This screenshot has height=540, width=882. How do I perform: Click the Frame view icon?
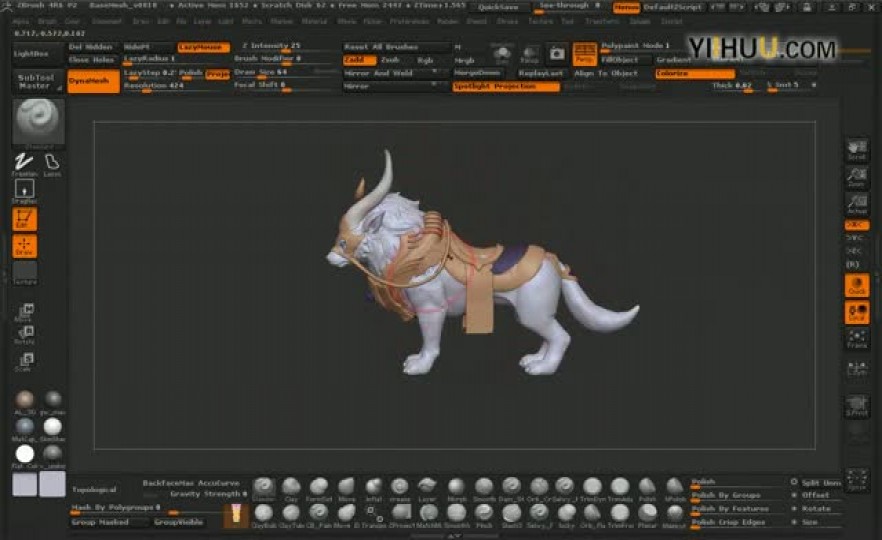coord(857,339)
